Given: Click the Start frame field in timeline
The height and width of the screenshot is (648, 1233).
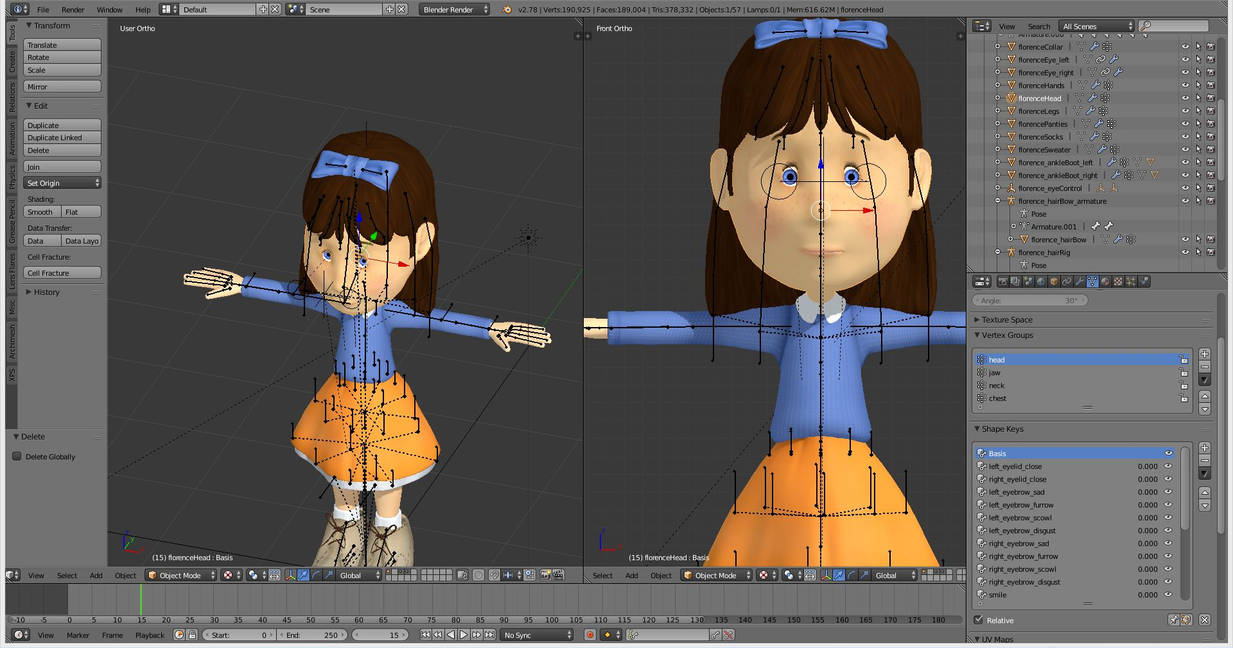Looking at the screenshot, I should (x=240, y=635).
